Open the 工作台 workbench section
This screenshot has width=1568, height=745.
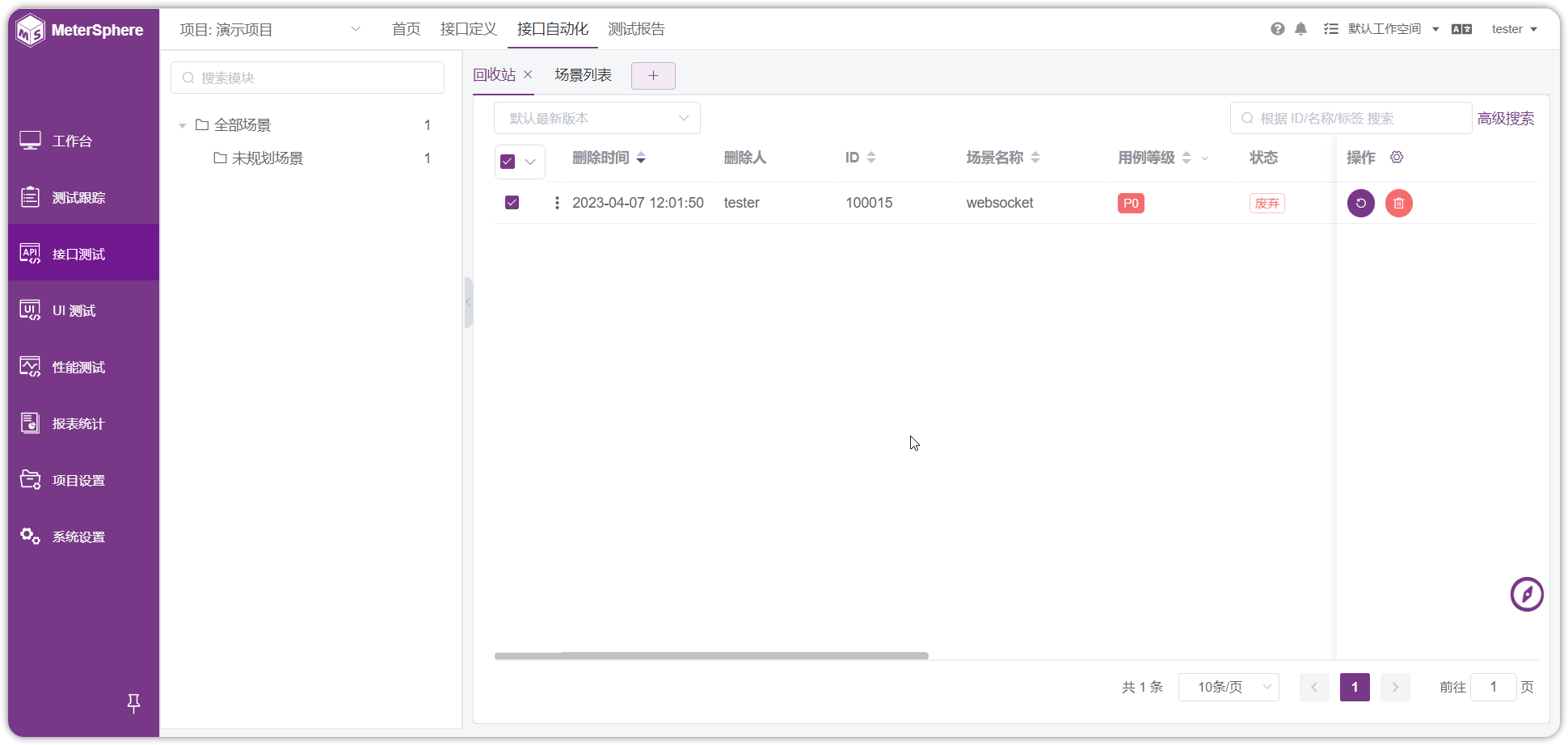[83, 141]
